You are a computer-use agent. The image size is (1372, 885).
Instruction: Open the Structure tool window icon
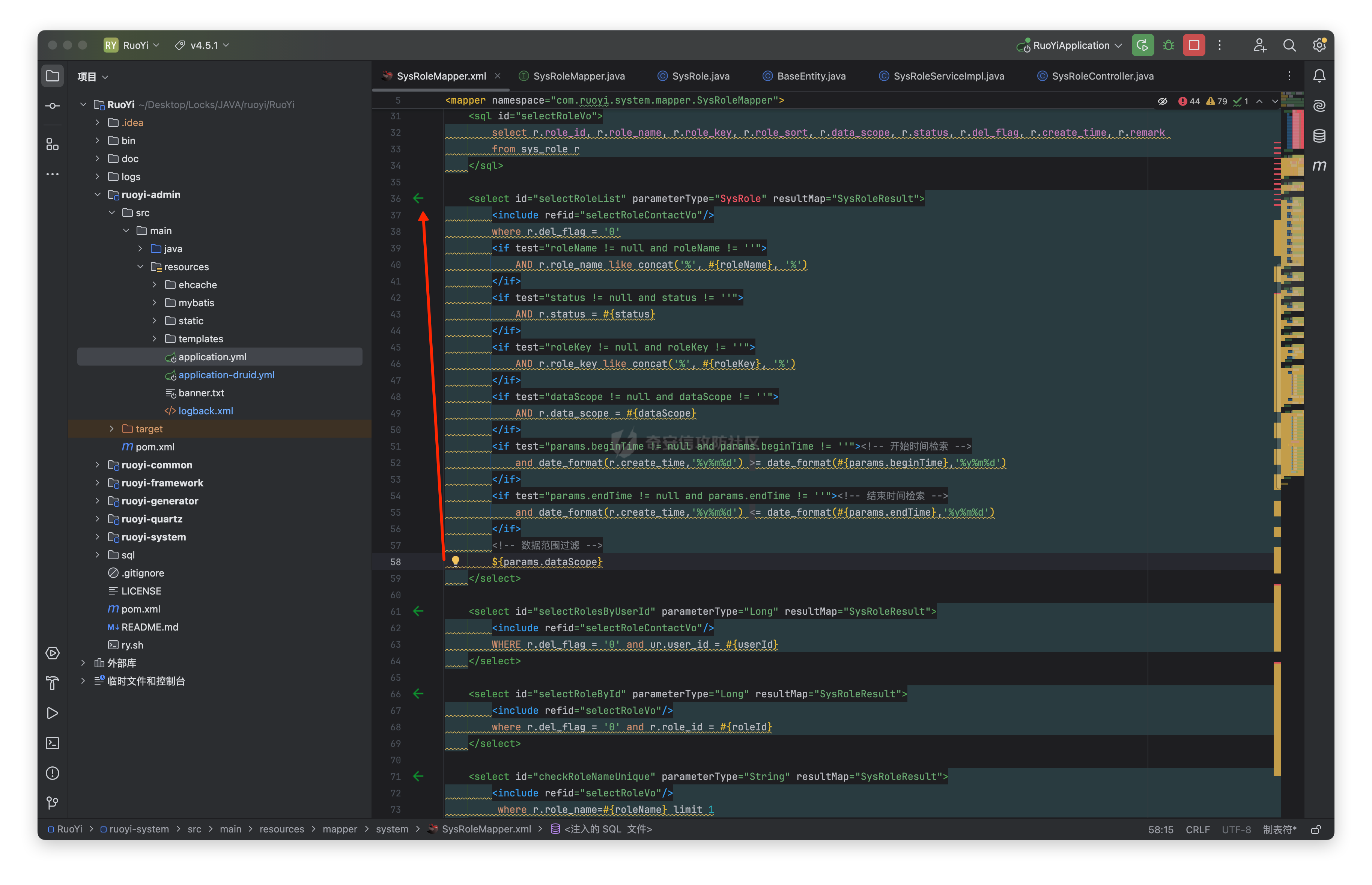pos(52,144)
